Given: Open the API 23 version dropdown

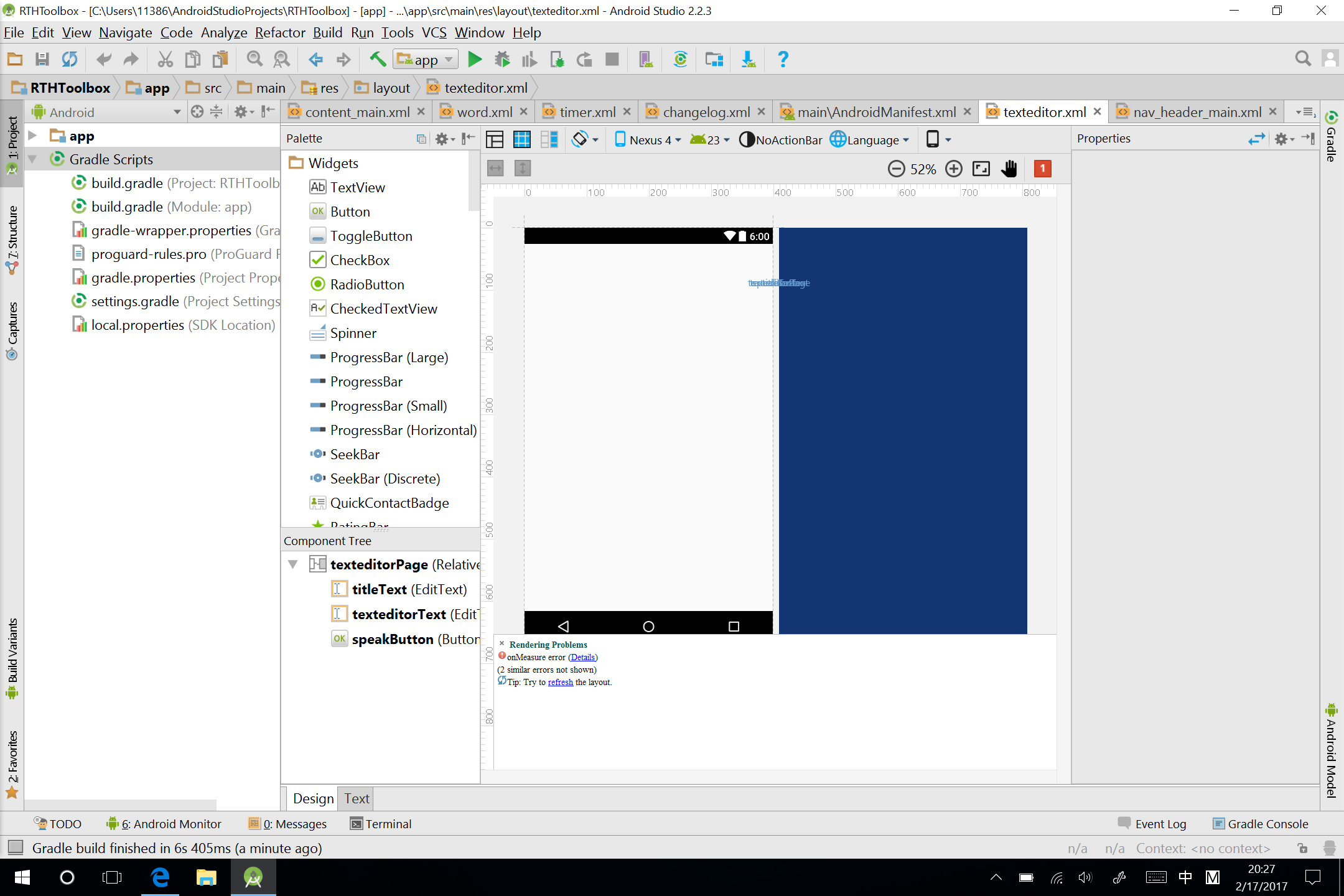Looking at the screenshot, I should click(710, 139).
